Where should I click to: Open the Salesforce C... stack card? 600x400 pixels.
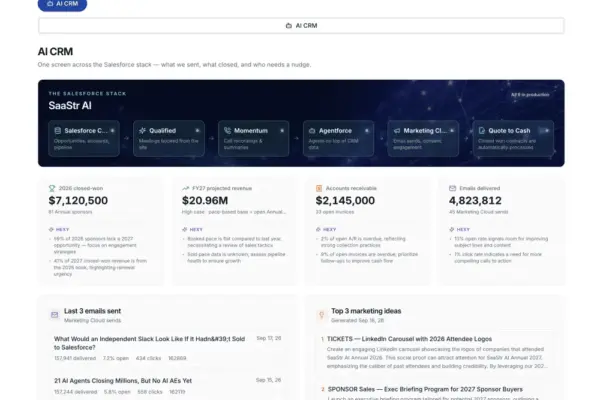point(84,139)
